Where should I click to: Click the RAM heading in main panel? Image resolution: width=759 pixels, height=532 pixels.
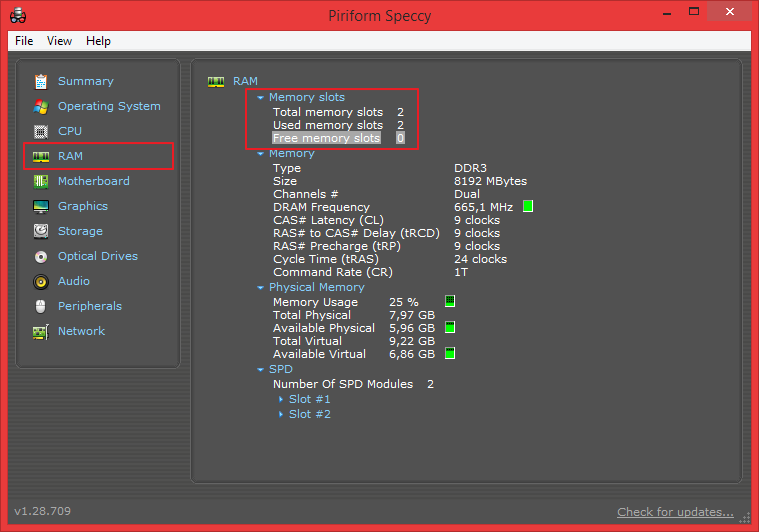click(245, 81)
